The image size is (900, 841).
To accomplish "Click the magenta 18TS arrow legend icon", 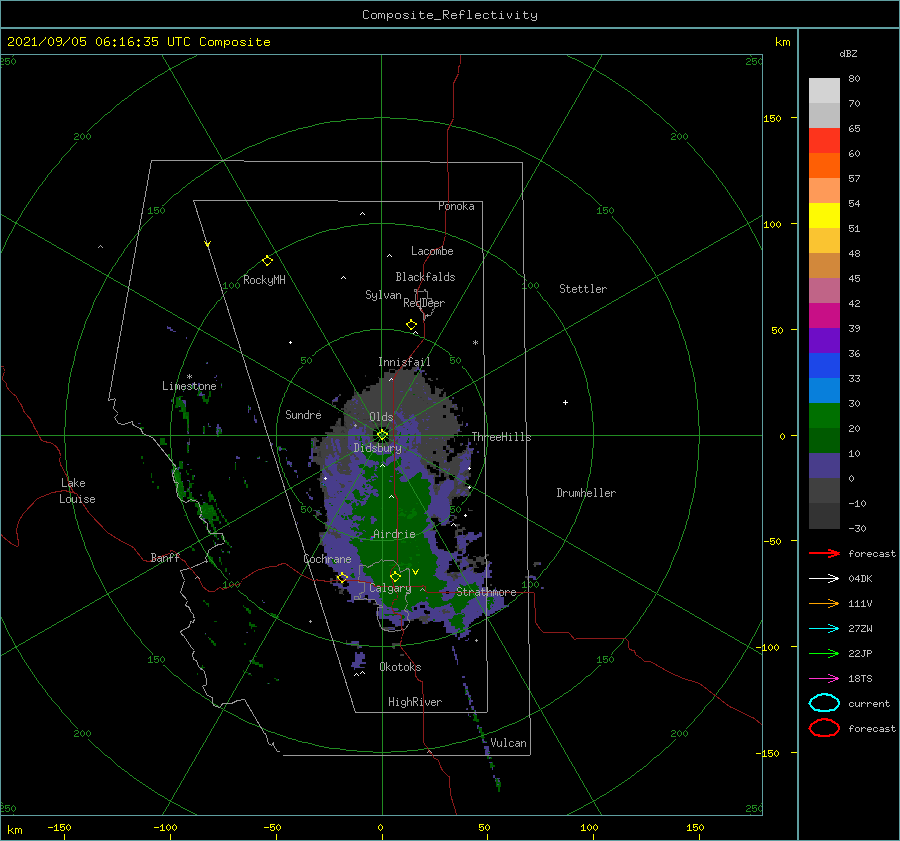I will [x=824, y=679].
